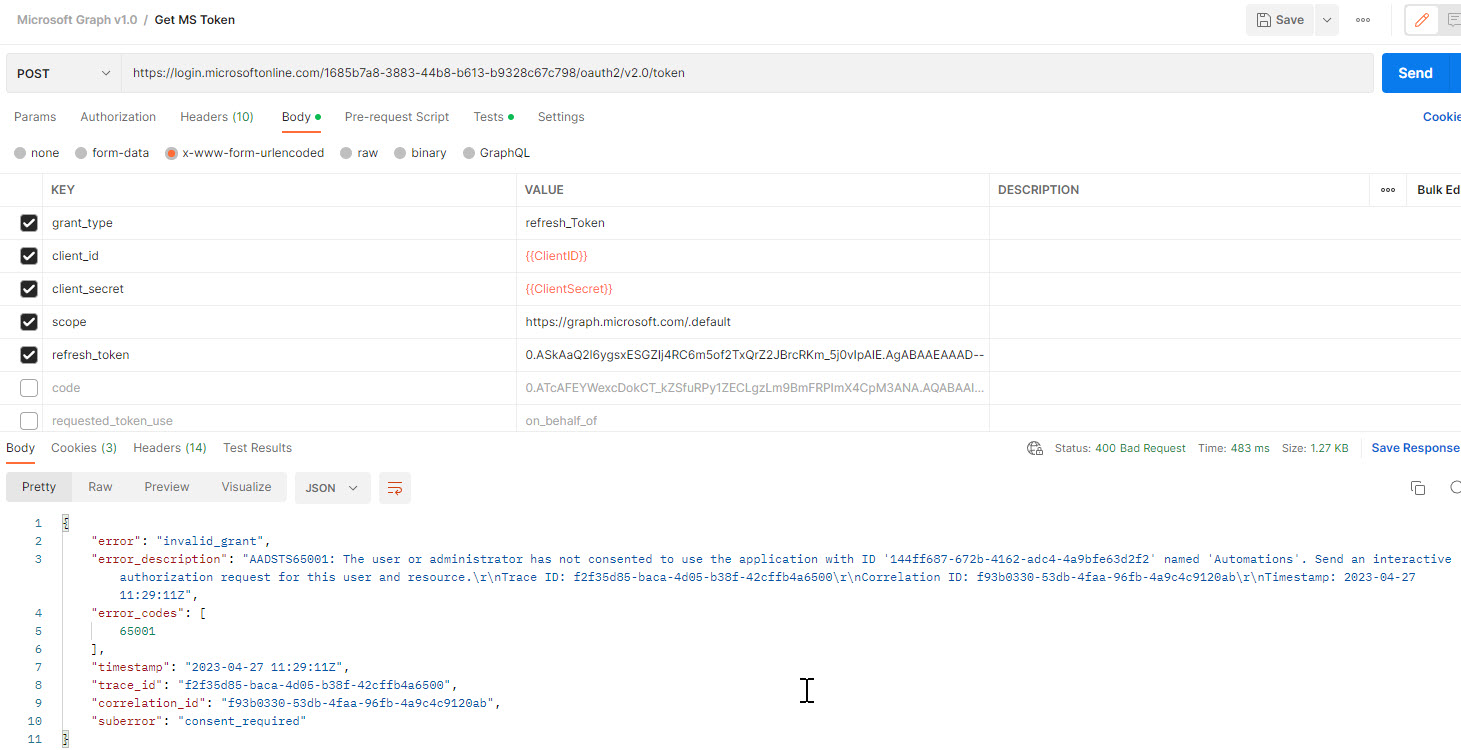Open the JSON format dropdown

click(x=332, y=488)
